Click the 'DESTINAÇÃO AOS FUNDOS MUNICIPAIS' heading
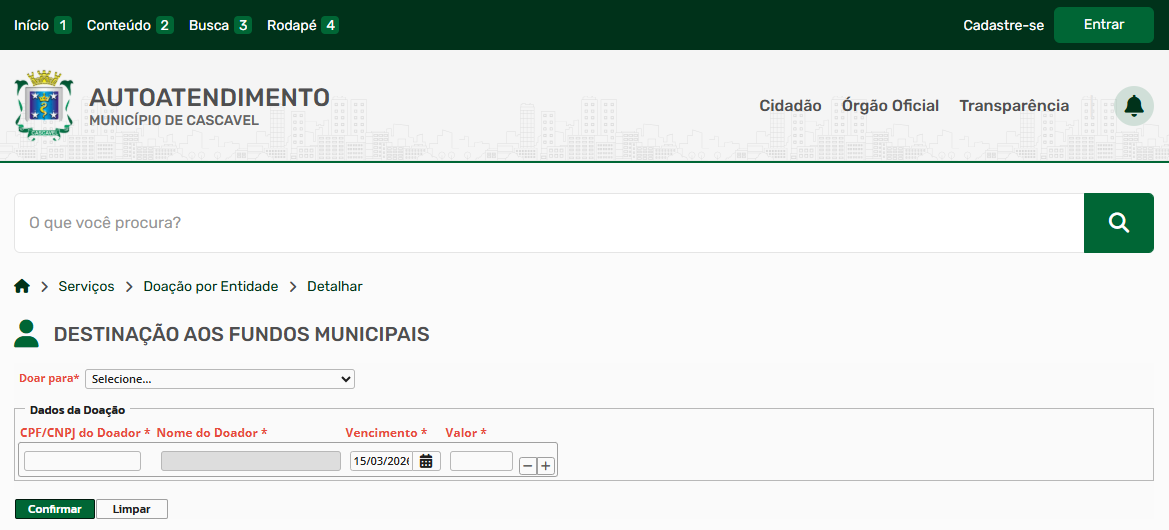Viewport: 1169px width, 530px height. click(242, 334)
